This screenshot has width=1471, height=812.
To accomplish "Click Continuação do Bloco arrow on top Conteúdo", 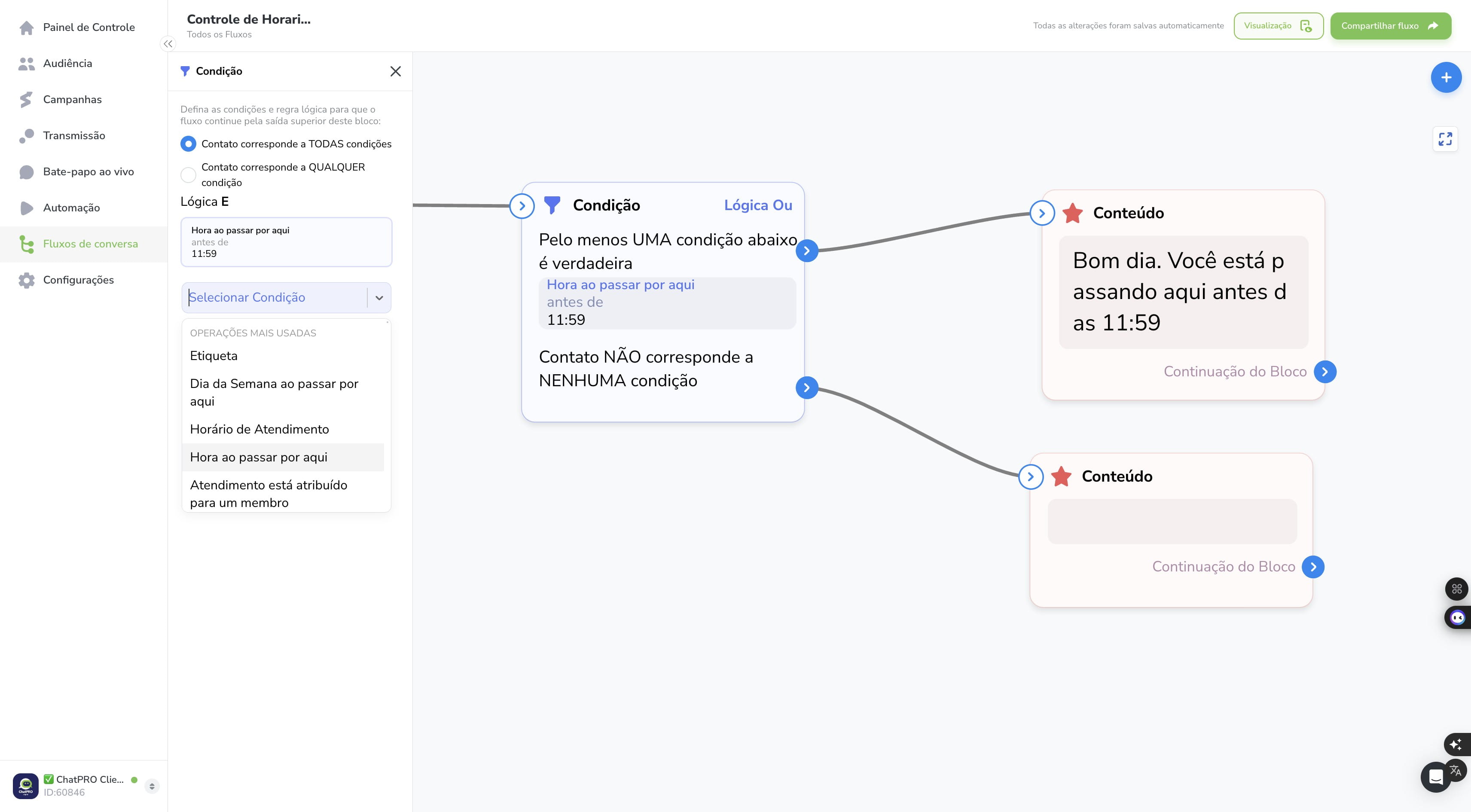I will click(x=1325, y=372).
